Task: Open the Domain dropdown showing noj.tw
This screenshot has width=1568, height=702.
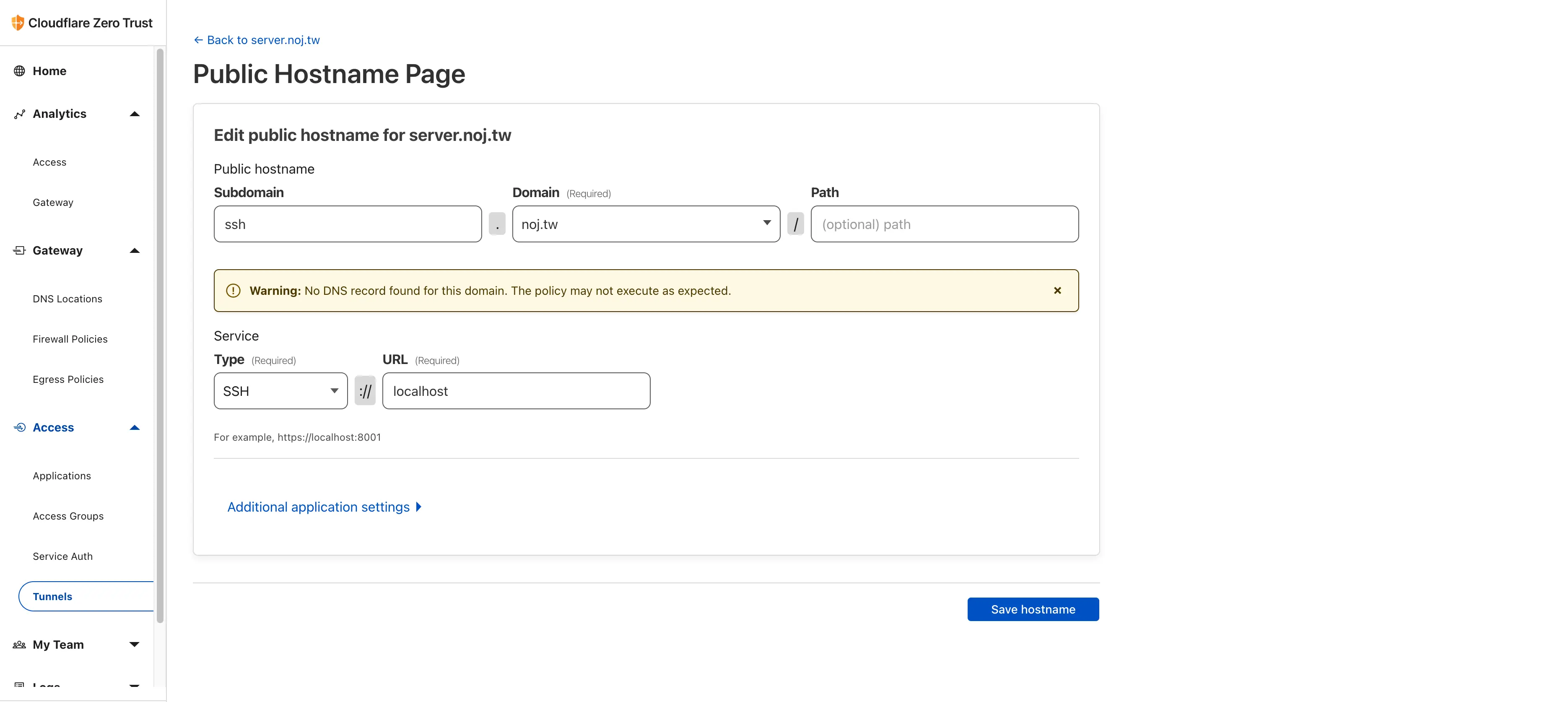Action: (646, 224)
